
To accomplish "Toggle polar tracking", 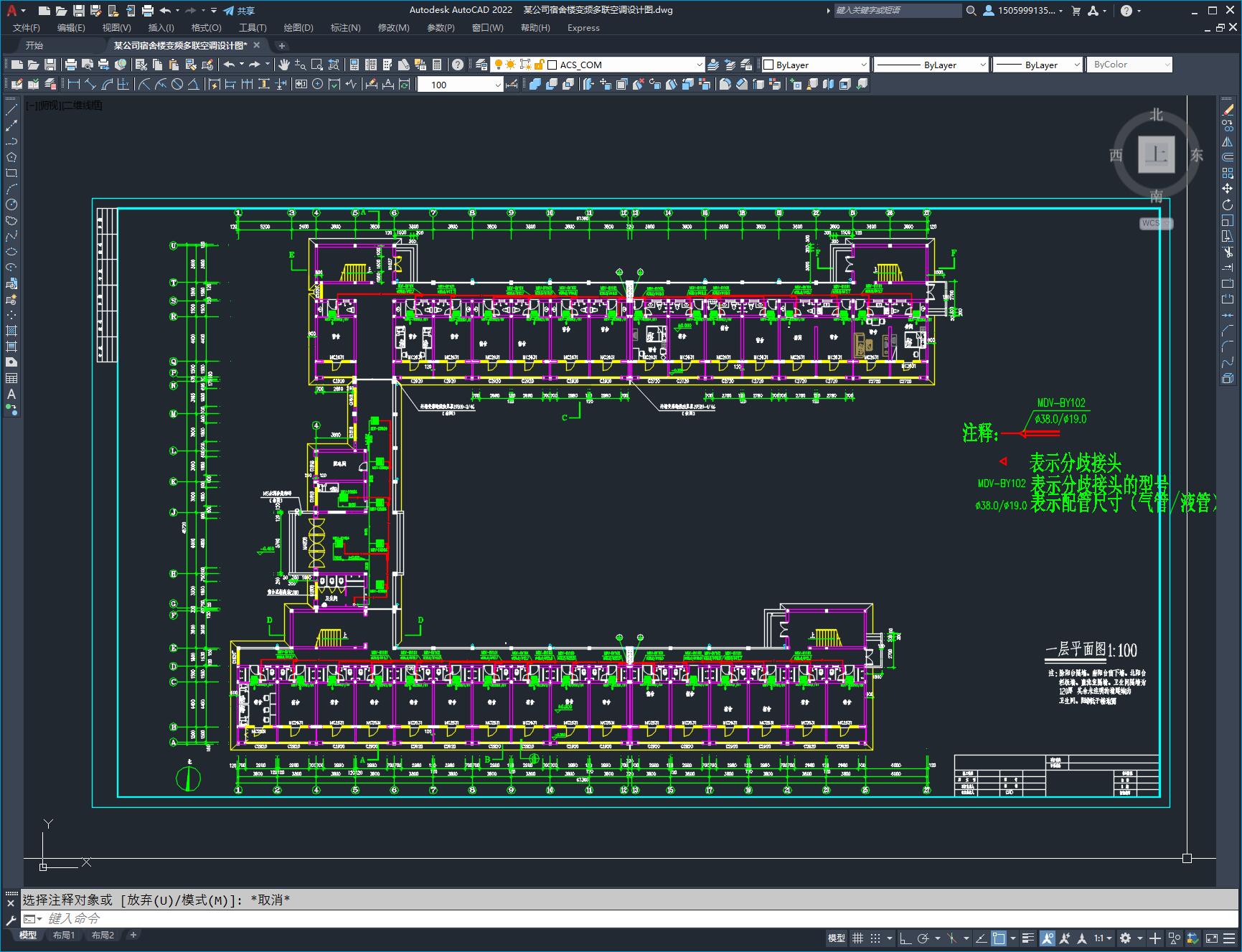I will click(923, 938).
